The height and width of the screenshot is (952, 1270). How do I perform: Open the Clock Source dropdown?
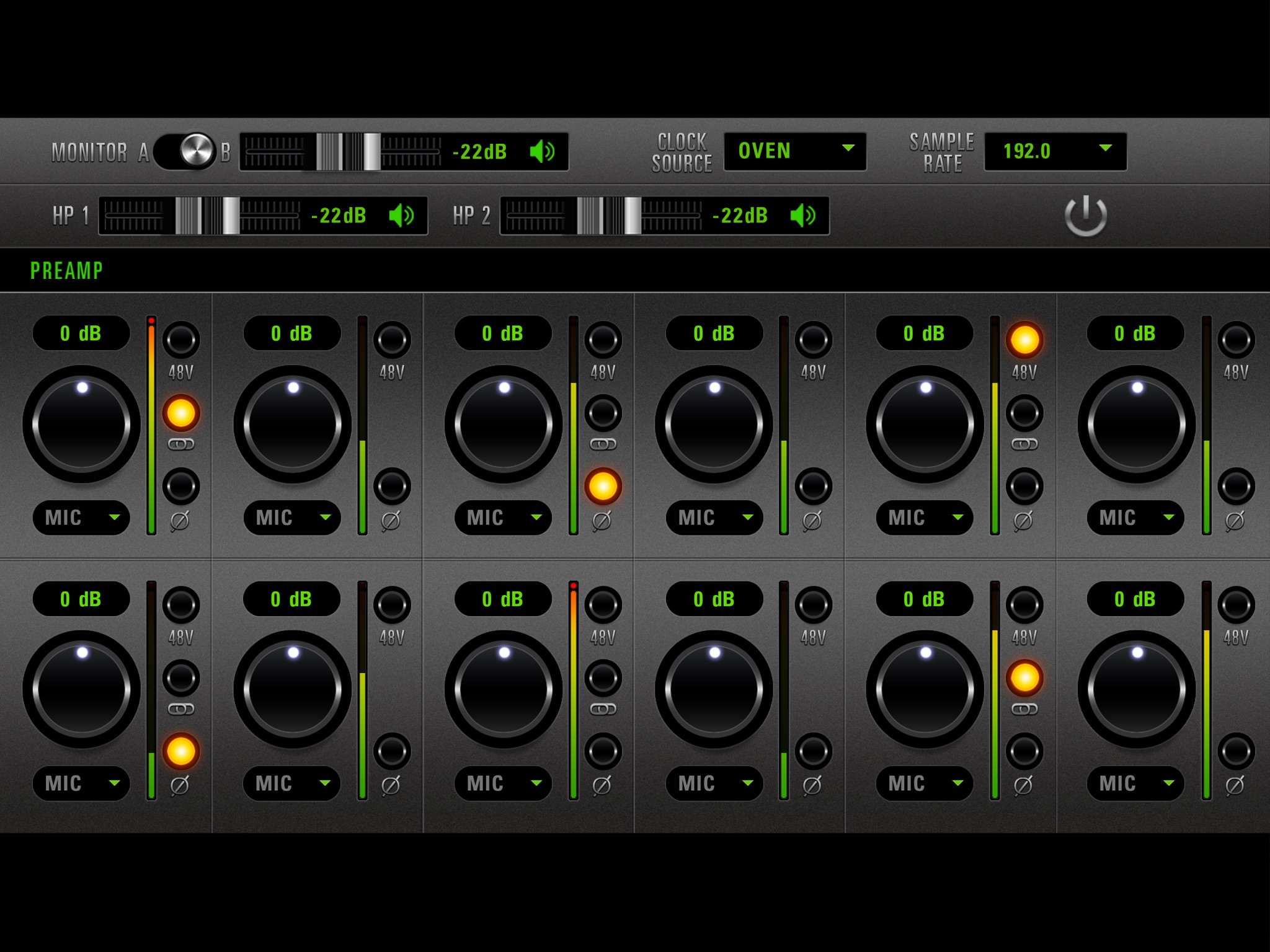point(794,151)
